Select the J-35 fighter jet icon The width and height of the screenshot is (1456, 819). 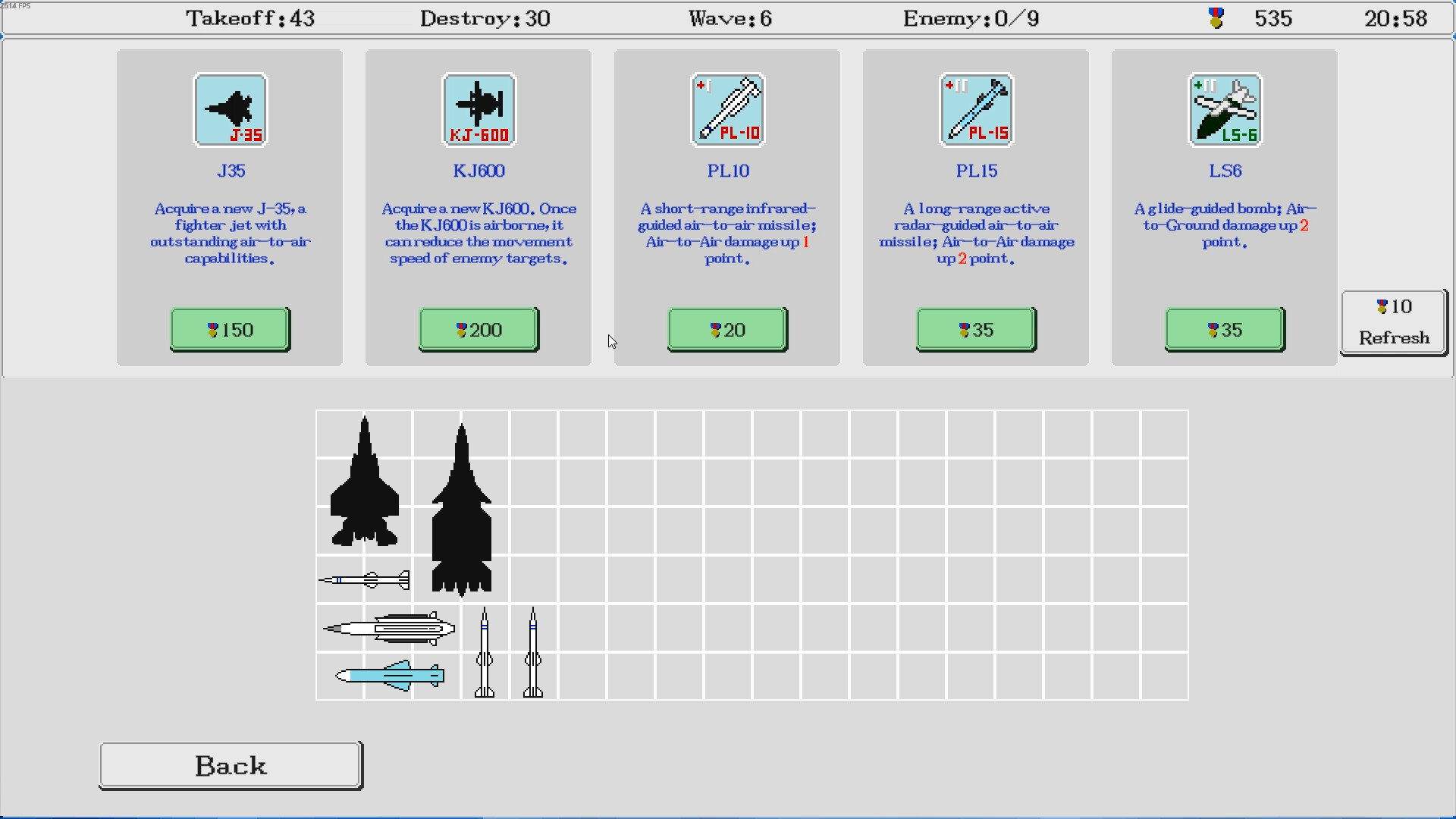tap(230, 109)
